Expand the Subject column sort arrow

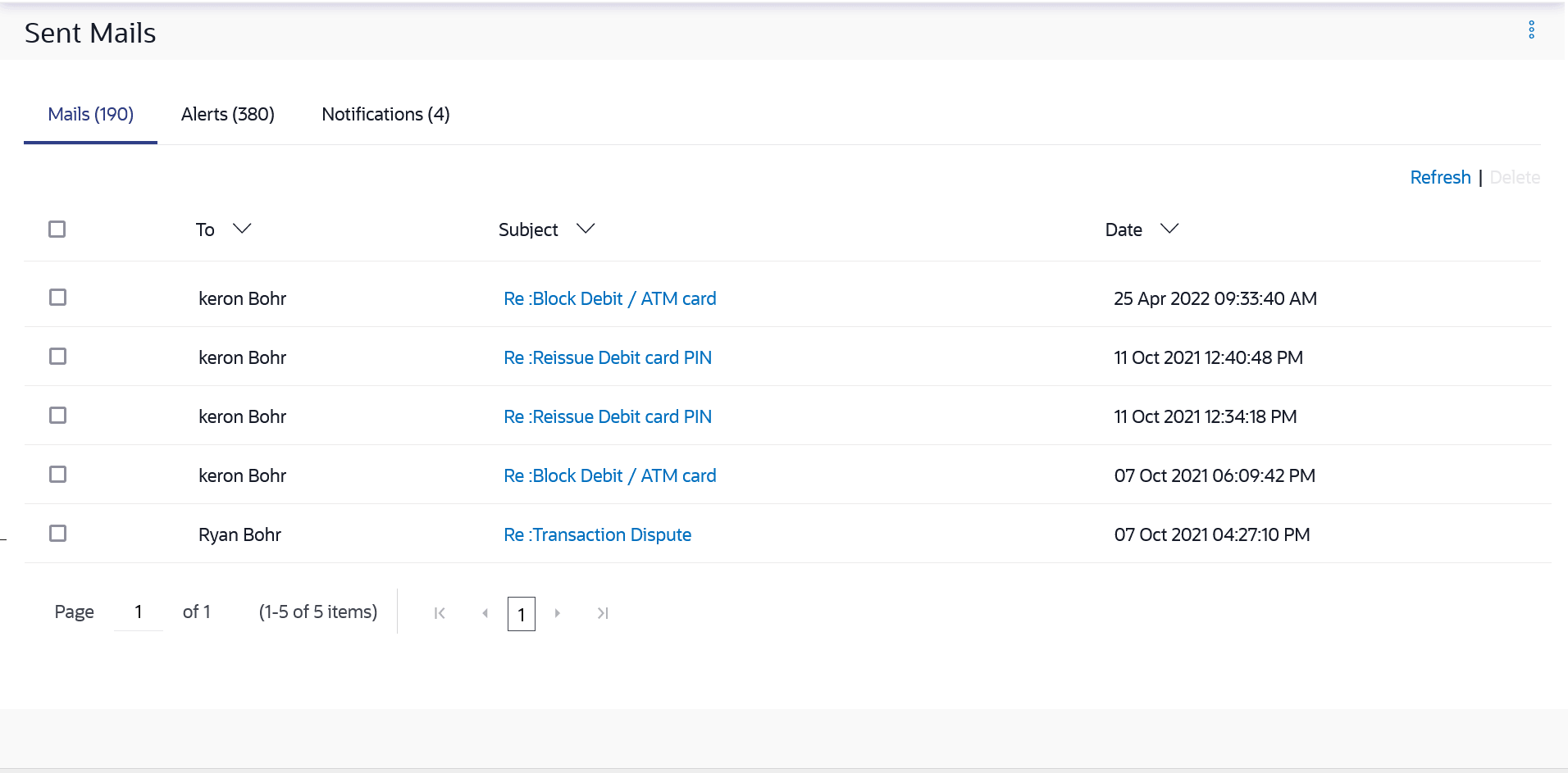(585, 229)
